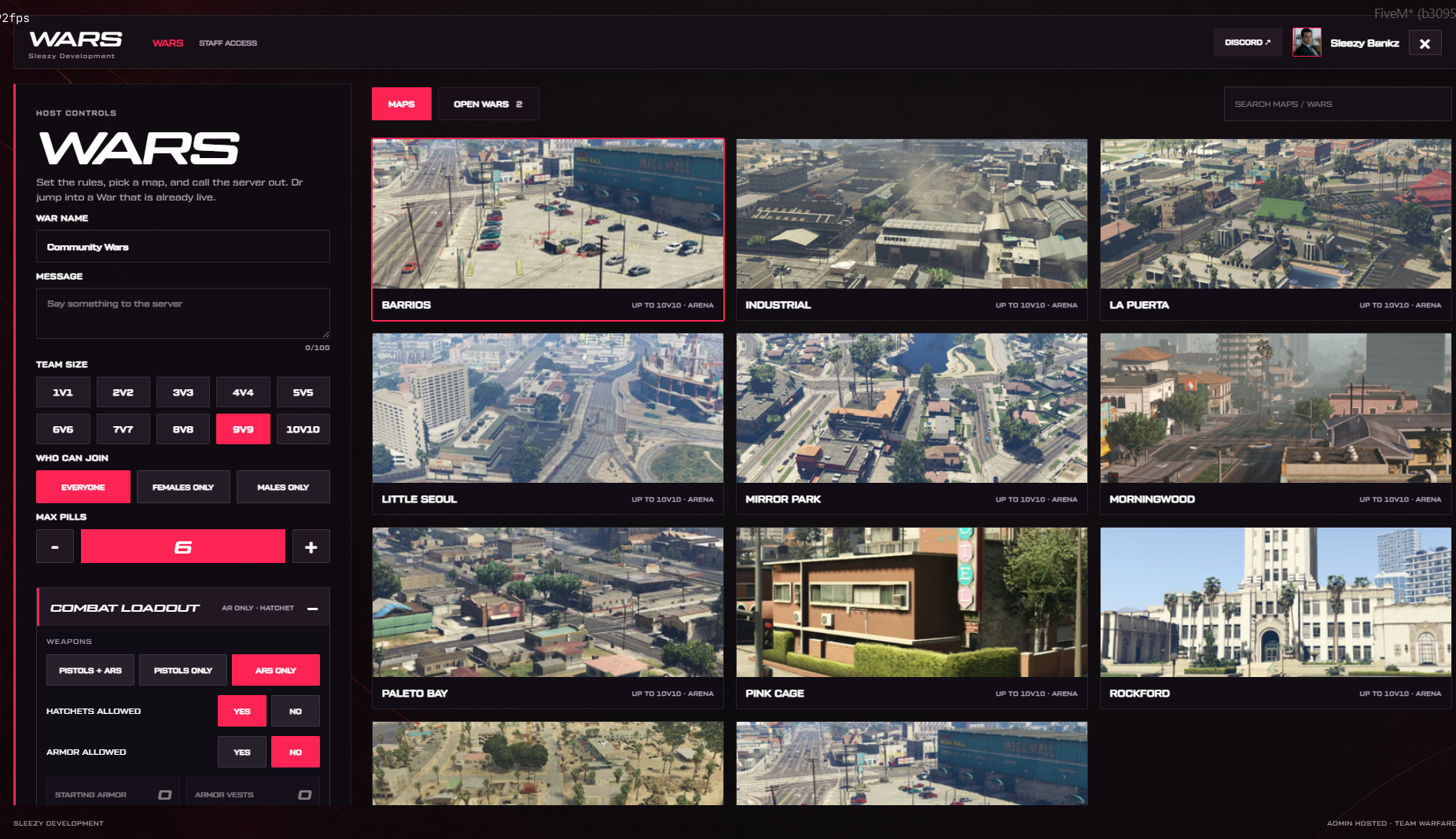Collapse the Combat Loadout section

(x=313, y=609)
